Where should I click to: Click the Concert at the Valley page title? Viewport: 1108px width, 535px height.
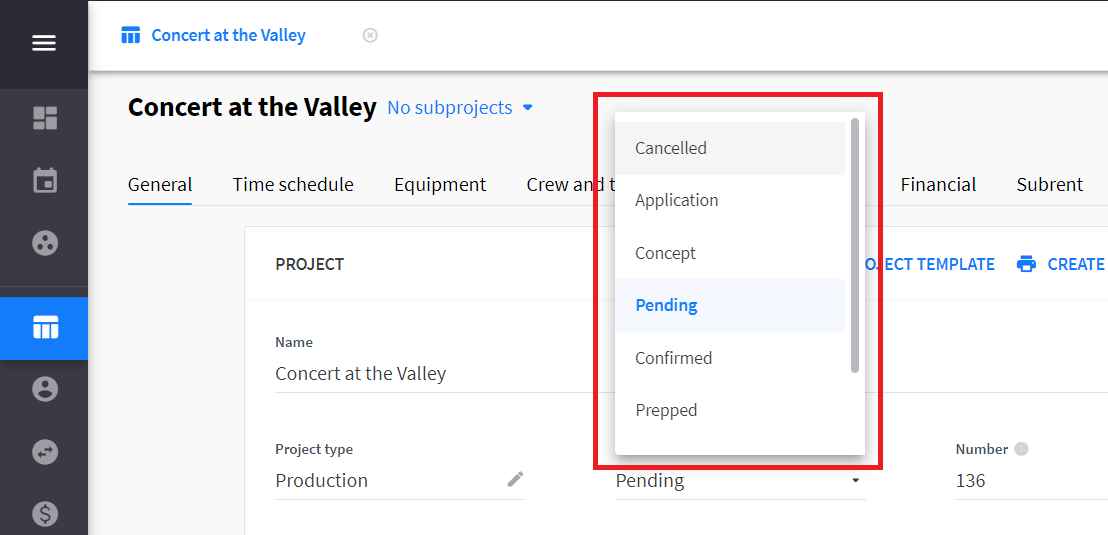point(252,107)
